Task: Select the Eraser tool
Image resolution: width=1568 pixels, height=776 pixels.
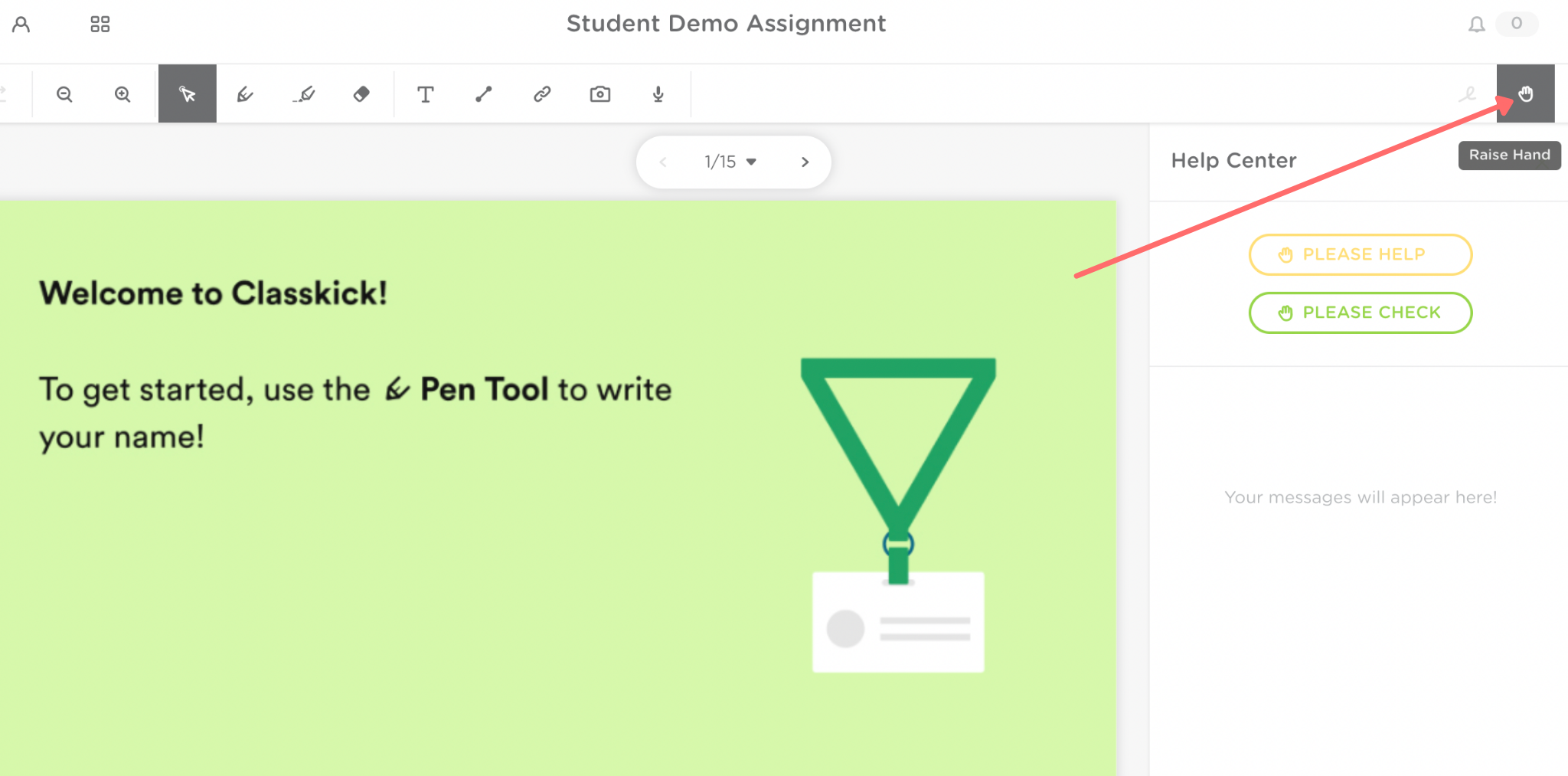Action: click(x=361, y=94)
